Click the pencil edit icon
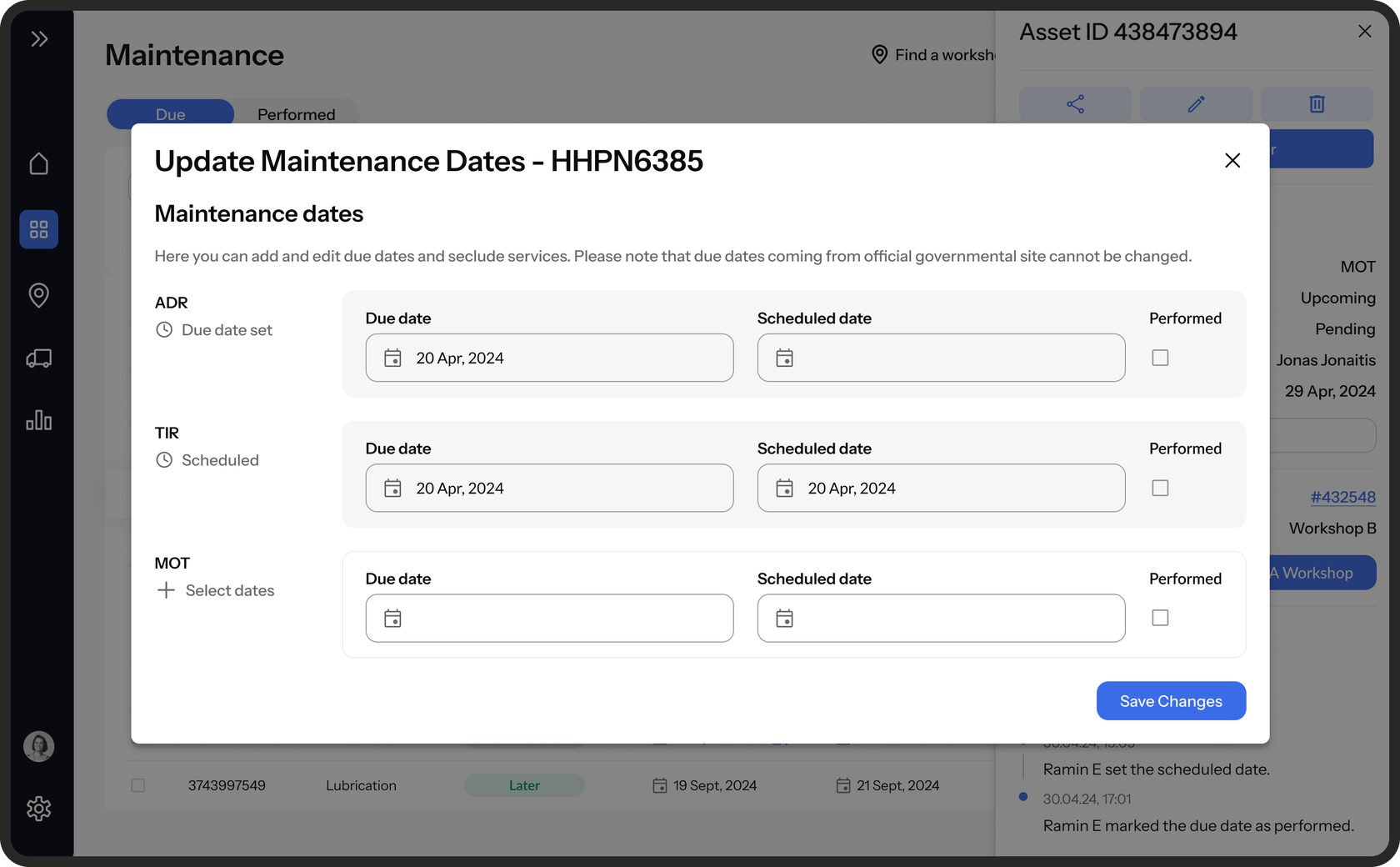 (x=1196, y=104)
